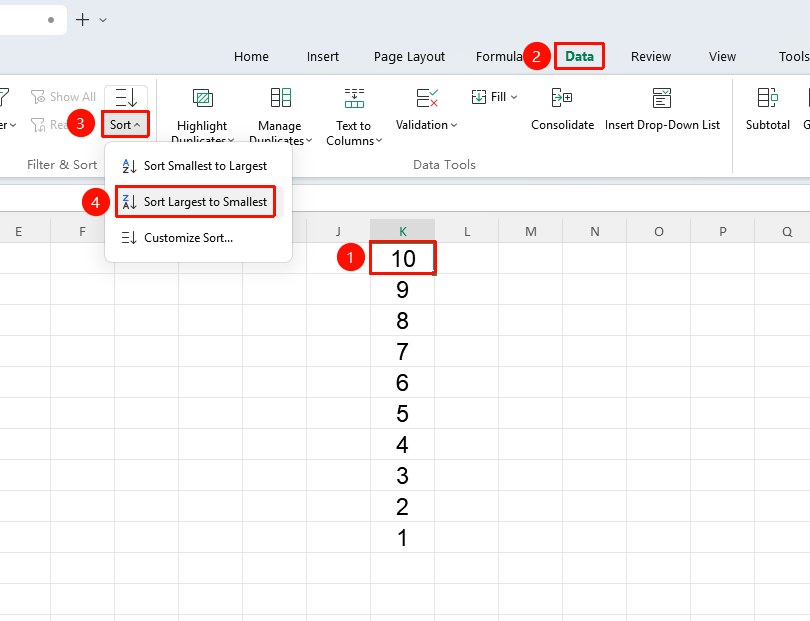Expand the Text to Columns dropdown
Image resolution: width=810 pixels, height=621 pixels.
(379, 141)
